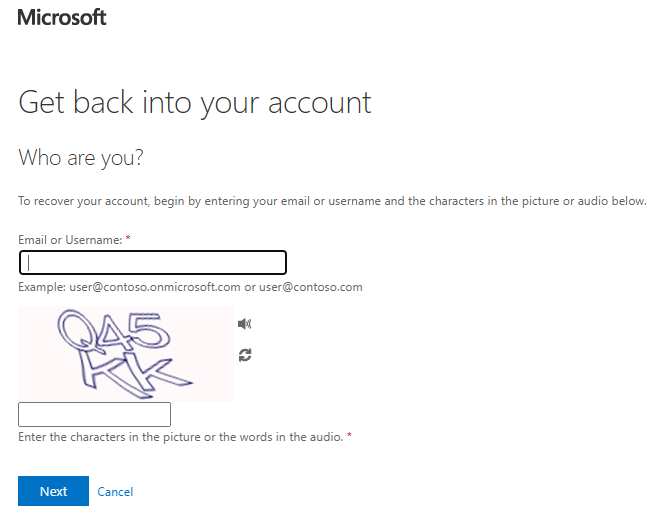664x522 pixels.
Task: Refresh the CAPTCHA image with reload icon
Action: point(245,355)
